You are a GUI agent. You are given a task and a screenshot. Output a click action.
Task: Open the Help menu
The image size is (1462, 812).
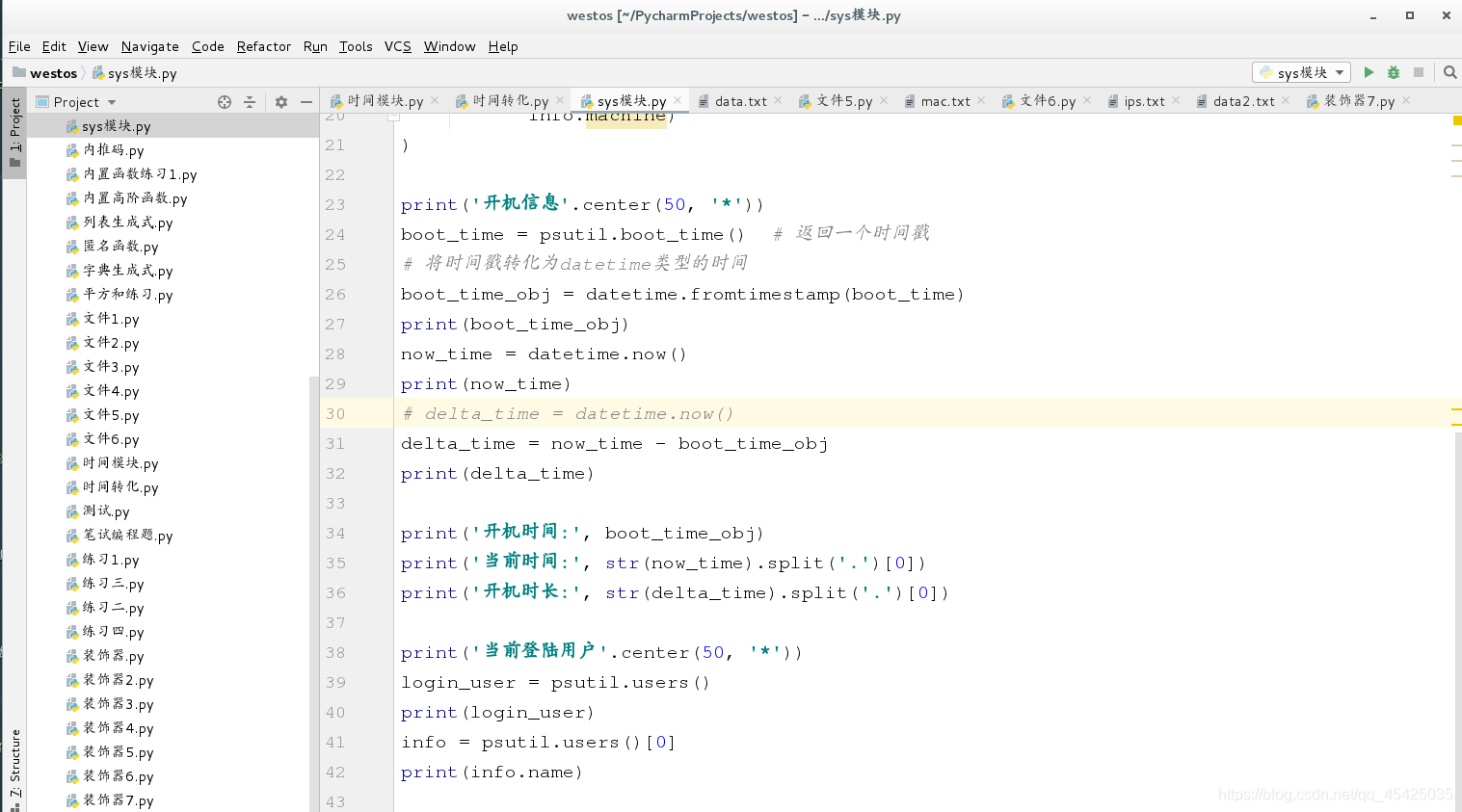503,46
